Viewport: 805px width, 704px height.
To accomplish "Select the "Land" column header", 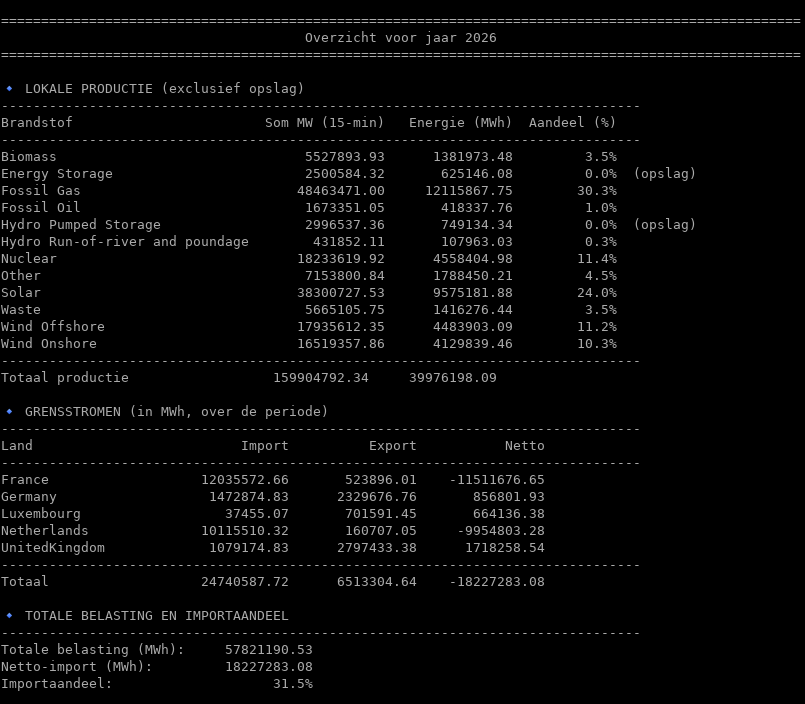I will 16,445.
